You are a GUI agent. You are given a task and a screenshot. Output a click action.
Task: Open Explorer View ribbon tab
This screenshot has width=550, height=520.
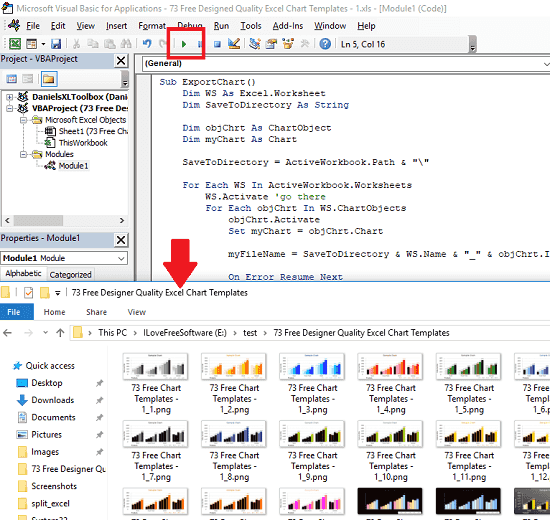click(137, 312)
